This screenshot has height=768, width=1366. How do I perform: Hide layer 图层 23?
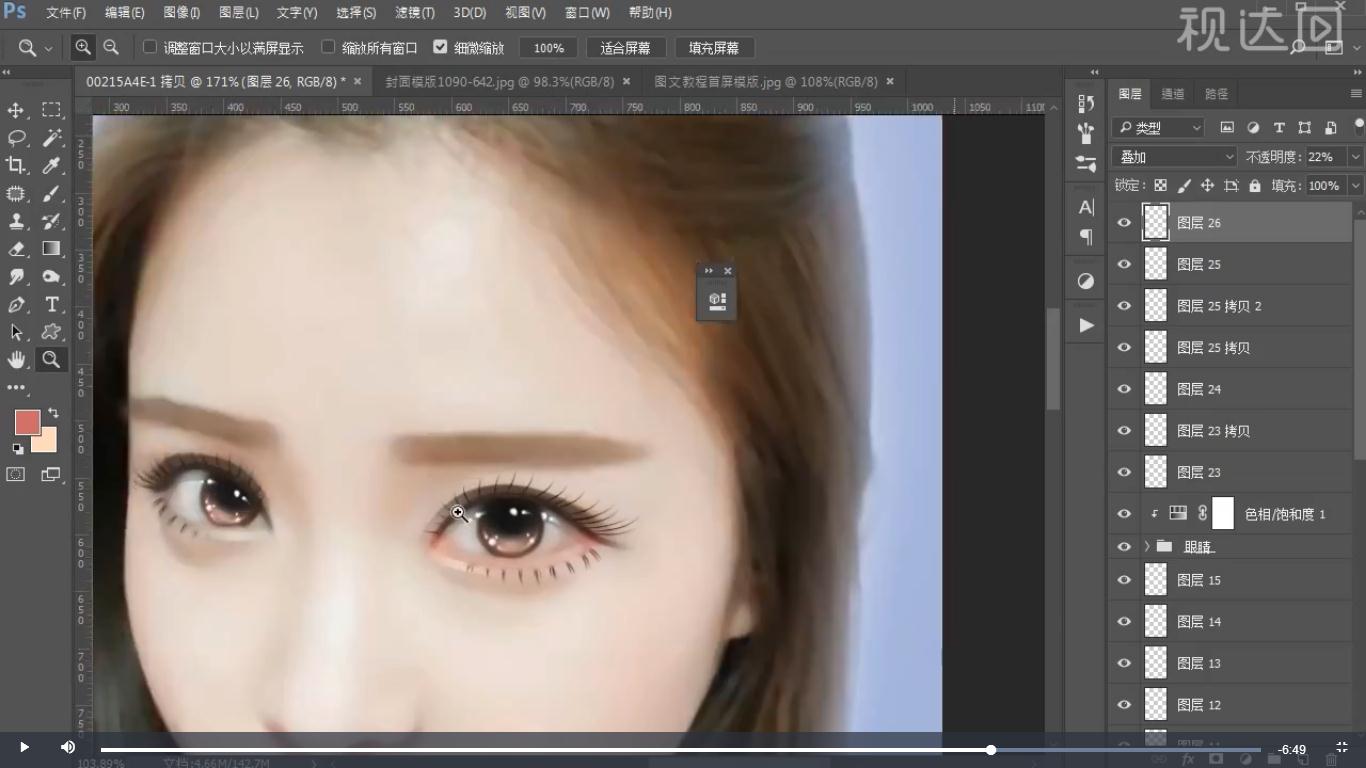coord(1124,472)
